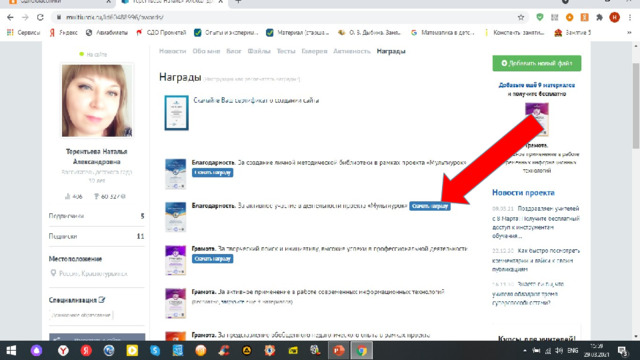Click the edit icon beside Специализация
Viewport: 640px width, 360px height.
click(102, 300)
